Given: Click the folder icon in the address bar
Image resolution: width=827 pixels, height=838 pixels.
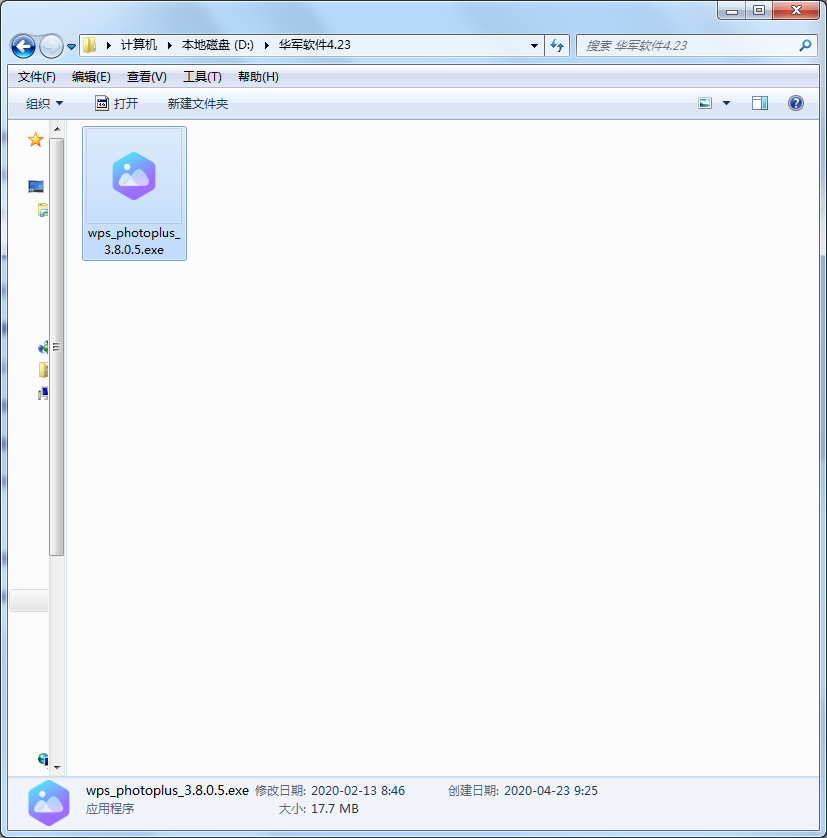Looking at the screenshot, I should point(89,45).
